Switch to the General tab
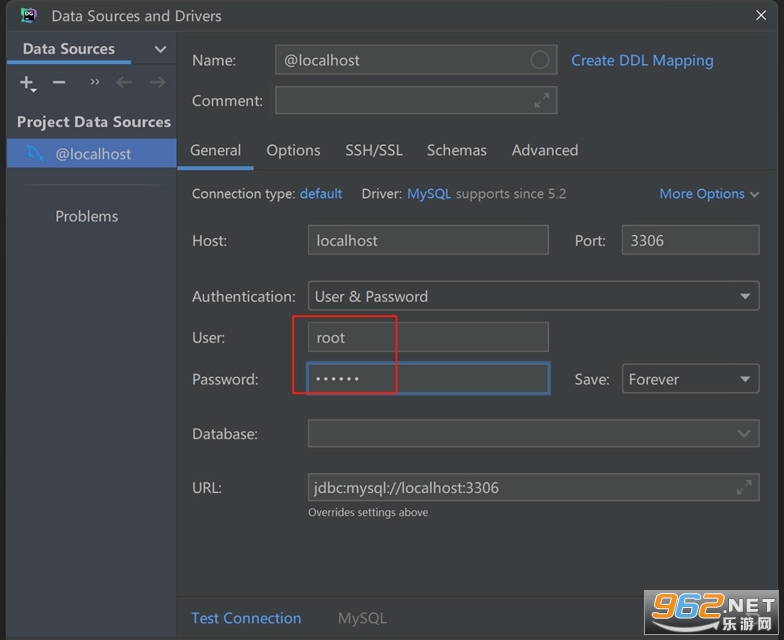 point(216,150)
